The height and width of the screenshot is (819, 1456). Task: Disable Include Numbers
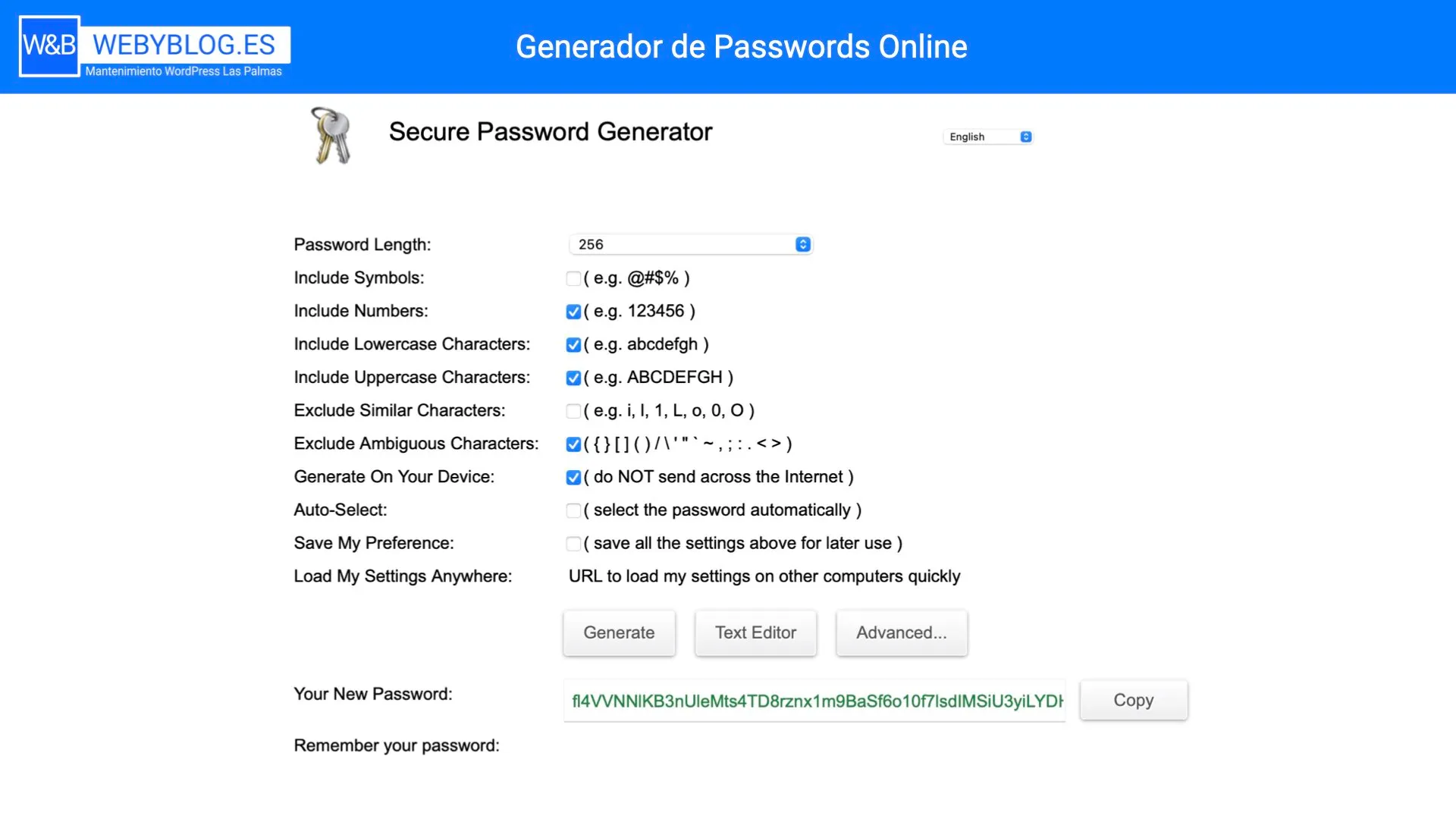[573, 311]
